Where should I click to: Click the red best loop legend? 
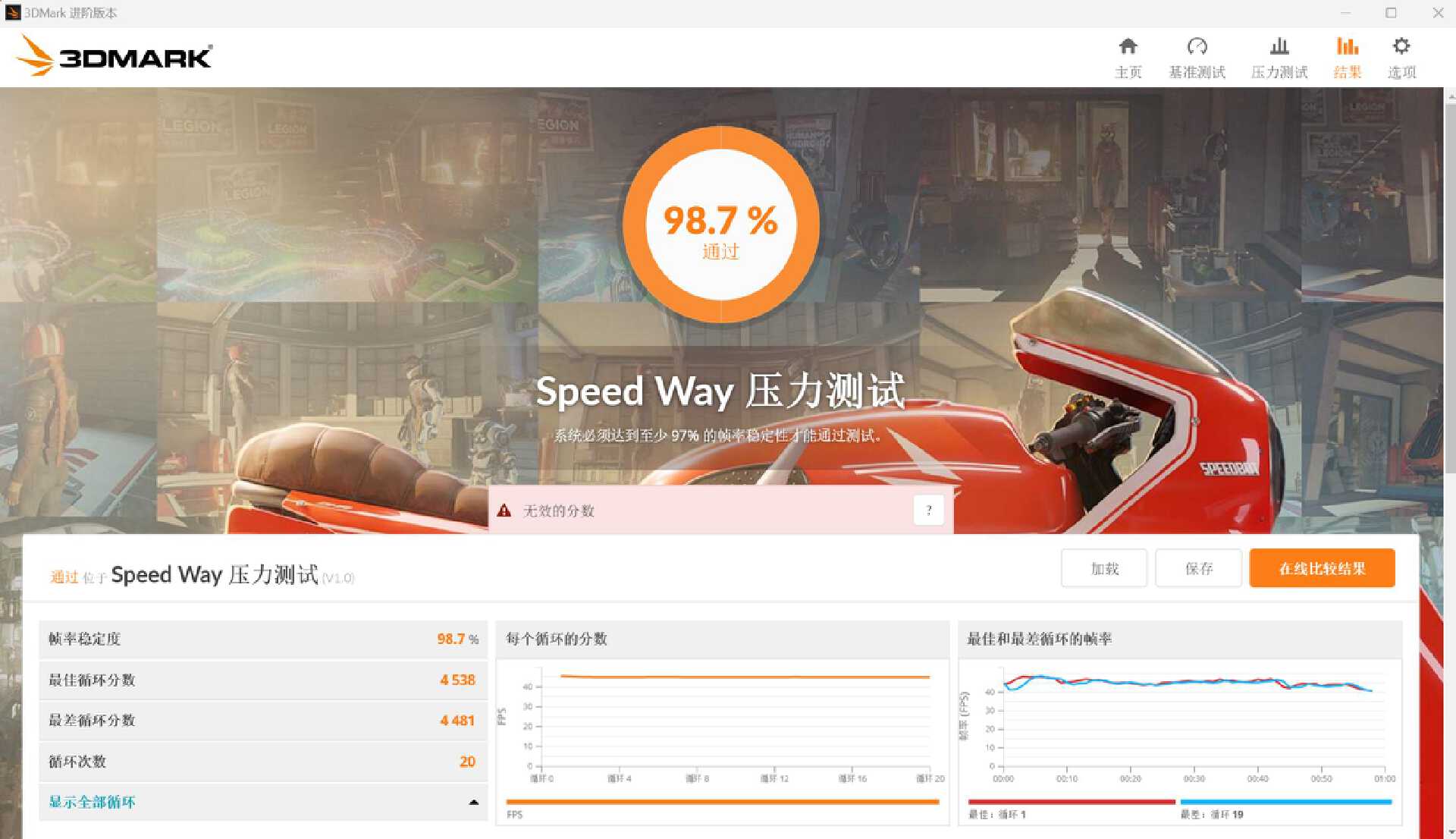[1071, 802]
